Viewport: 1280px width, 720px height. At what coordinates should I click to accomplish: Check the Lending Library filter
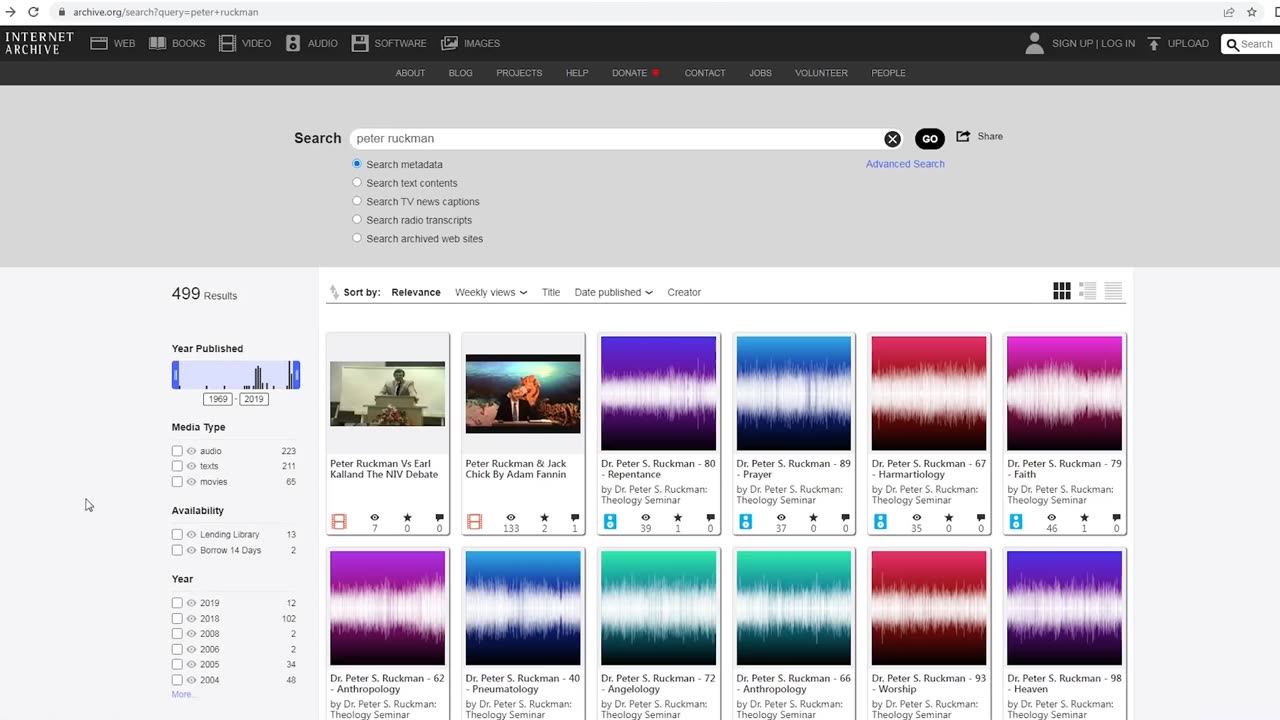pyautogui.click(x=177, y=535)
